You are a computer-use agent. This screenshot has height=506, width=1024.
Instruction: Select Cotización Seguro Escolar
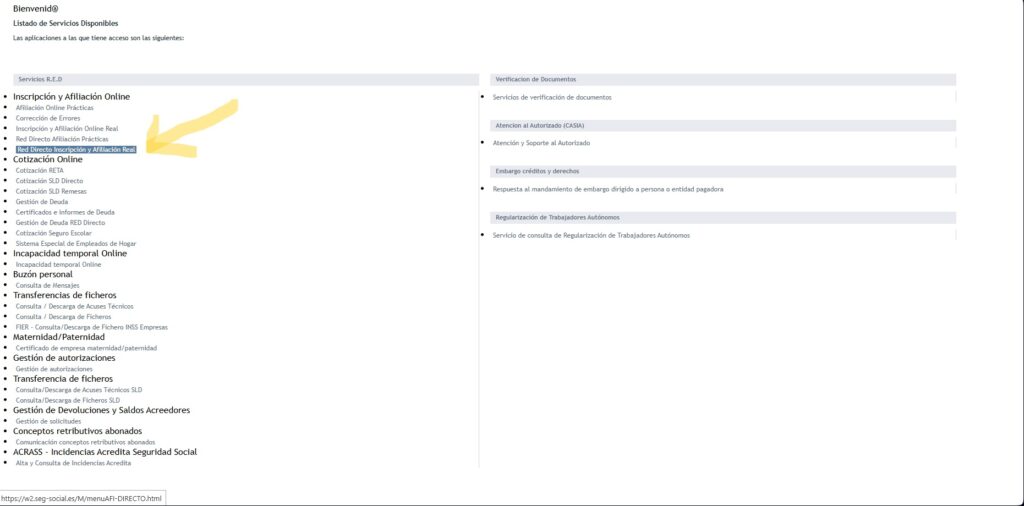tap(53, 233)
